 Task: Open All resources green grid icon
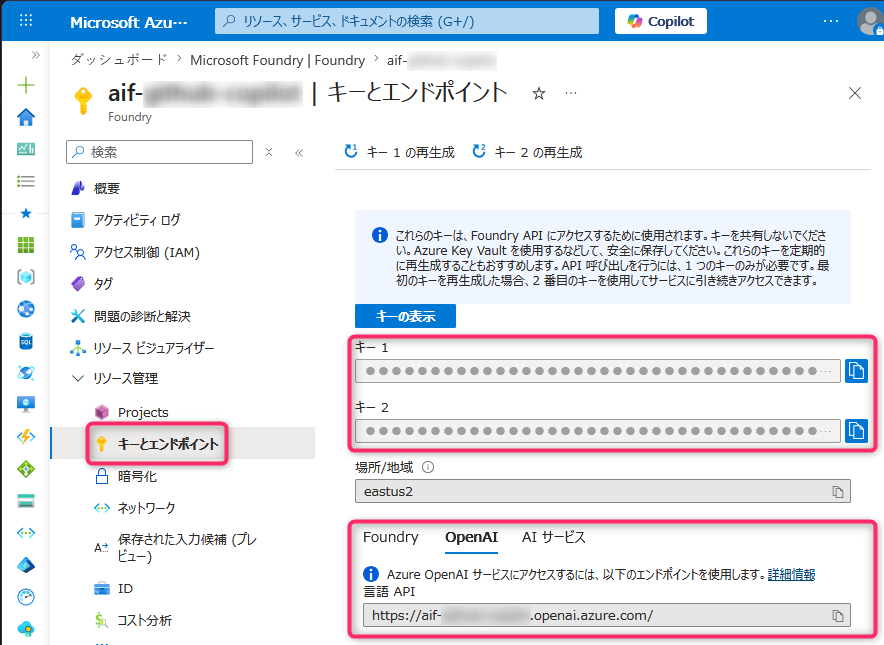point(26,245)
